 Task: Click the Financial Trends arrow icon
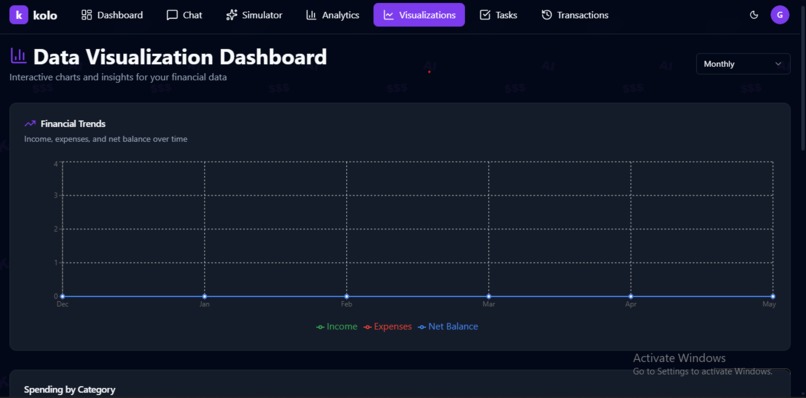[x=30, y=123]
